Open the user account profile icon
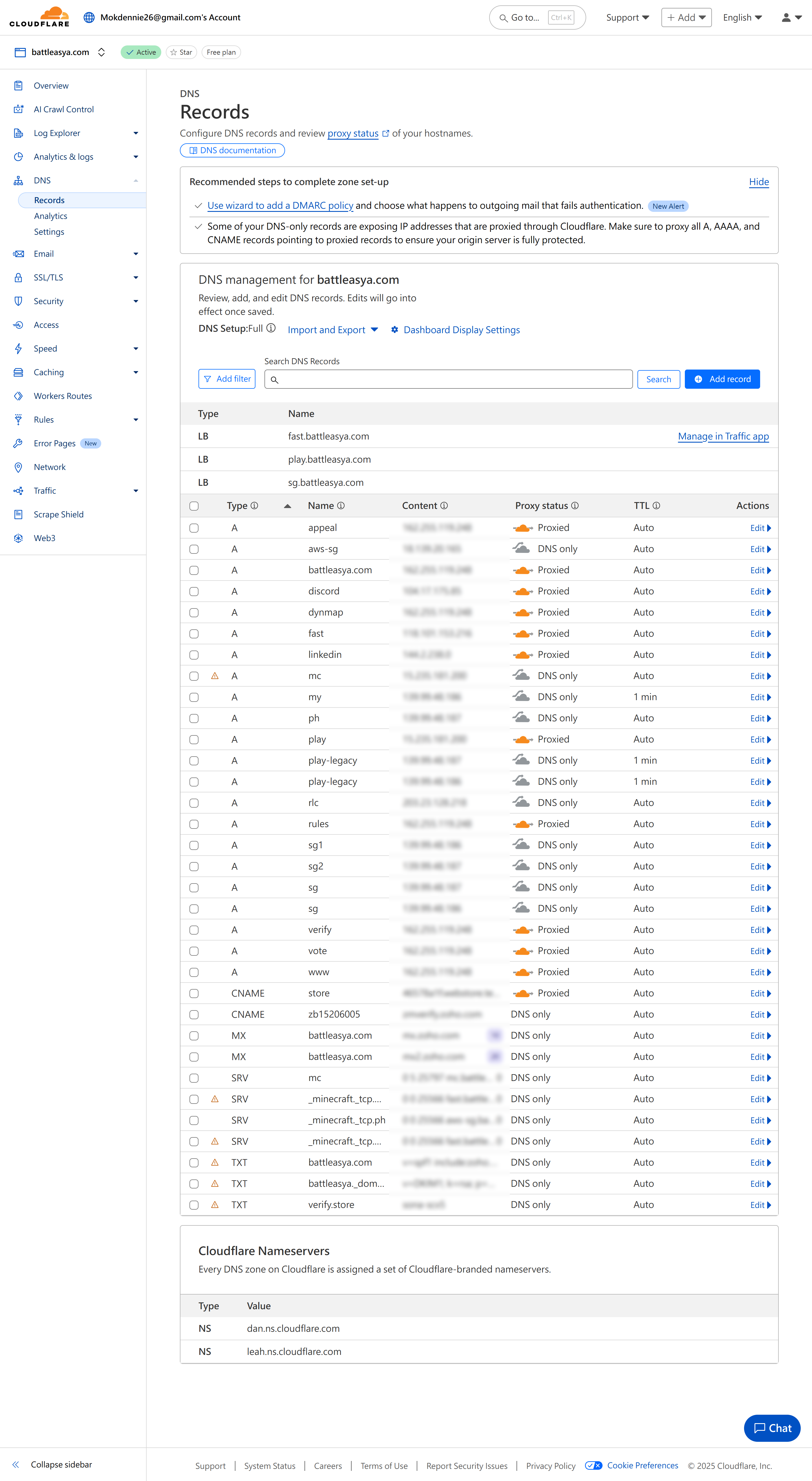This screenshot has height=1481, width=812. (x=785, y=17)
